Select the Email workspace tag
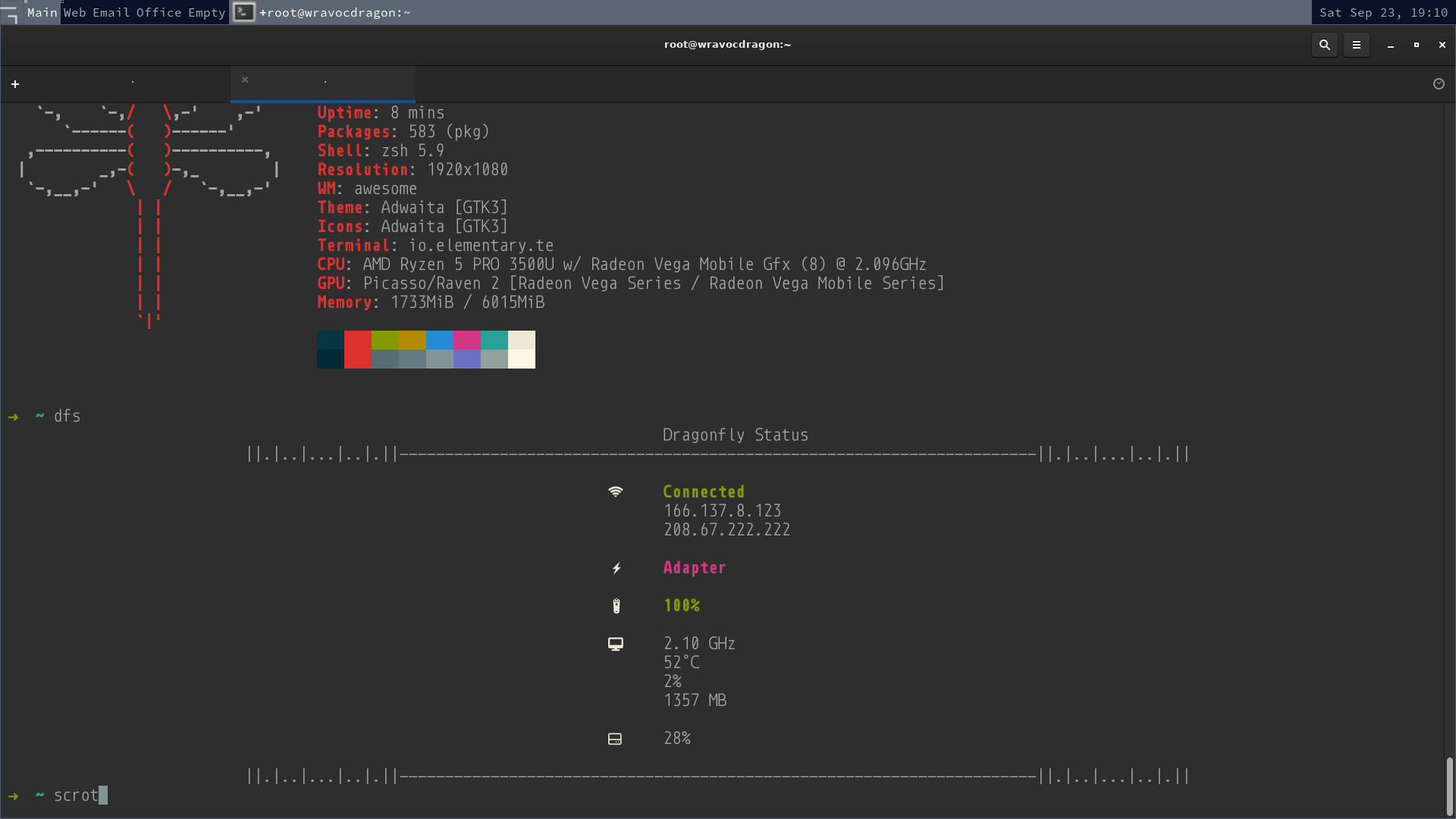 (x=111, y=12)
